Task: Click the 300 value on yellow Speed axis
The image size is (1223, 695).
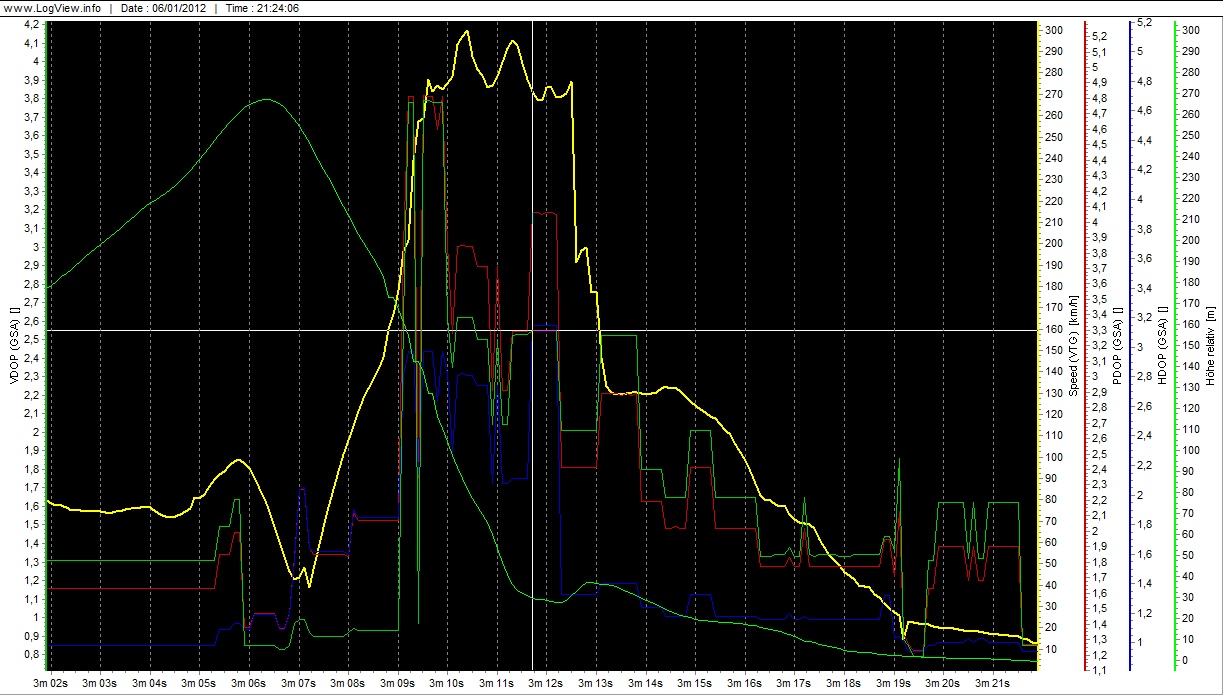Action: [x=1053, y=30]
